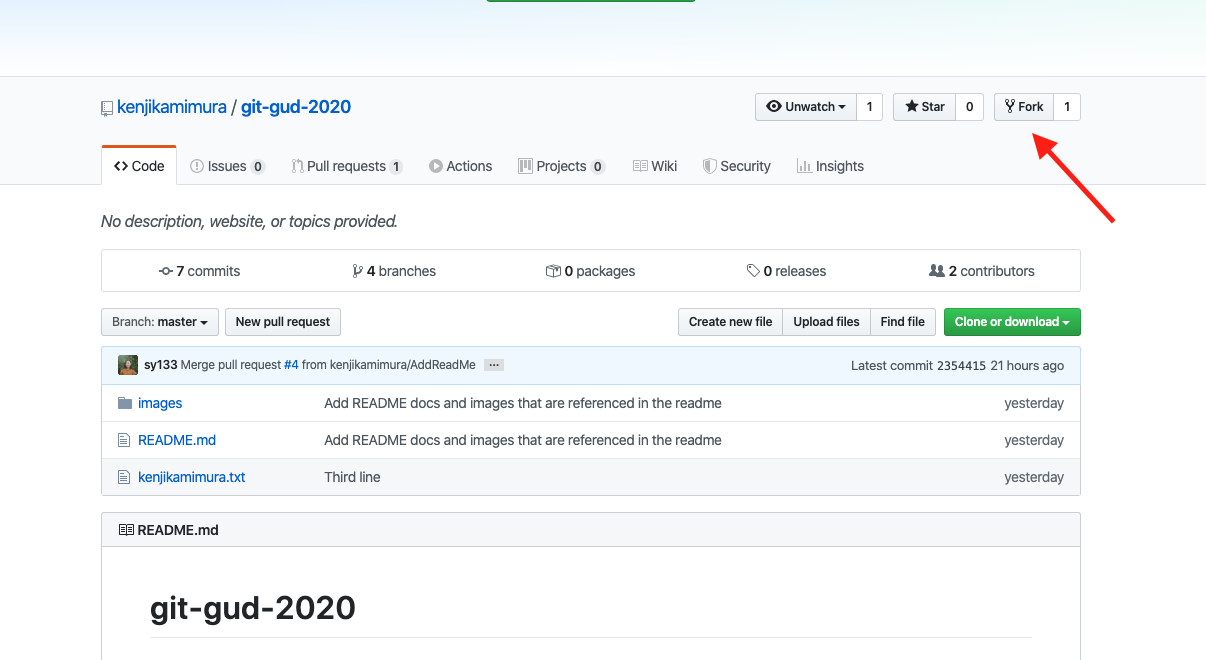
Task: Open pull request #4 link
Action: click(291, 365)
